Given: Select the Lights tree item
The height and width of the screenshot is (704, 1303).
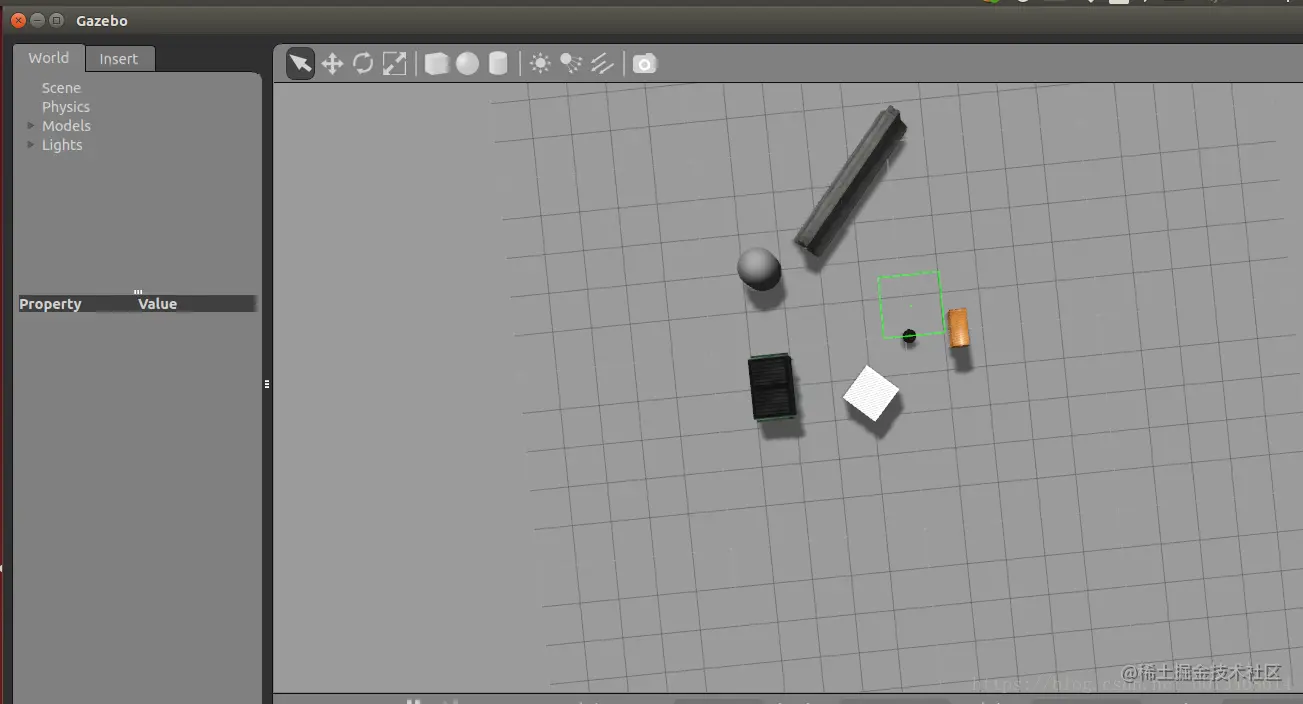Looking at the screenshot, I should pos(62,145).
